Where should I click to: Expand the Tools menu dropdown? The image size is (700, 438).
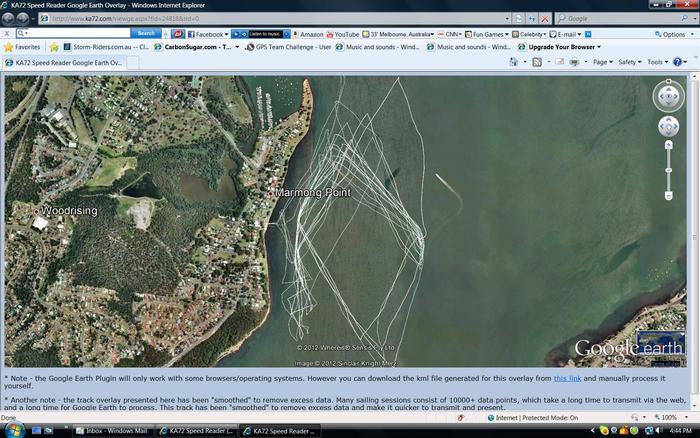[657, 62]
